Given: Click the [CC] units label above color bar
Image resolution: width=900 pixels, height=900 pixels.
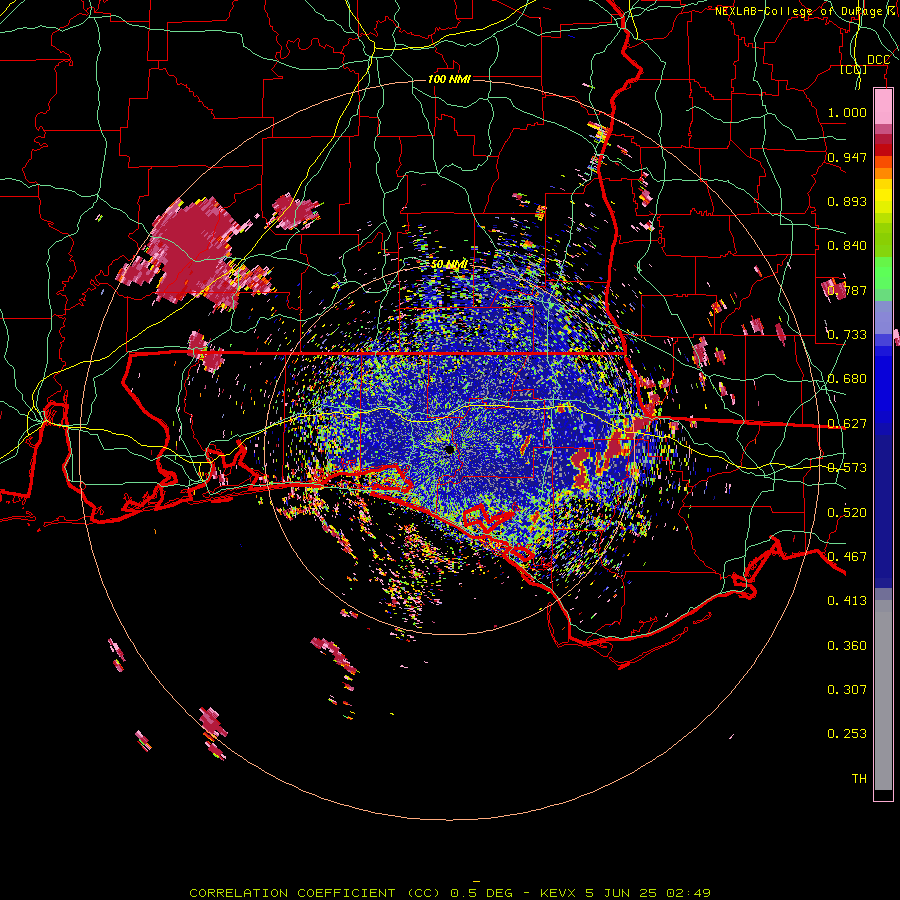Looking at the screenshot, I should [853, 69].
